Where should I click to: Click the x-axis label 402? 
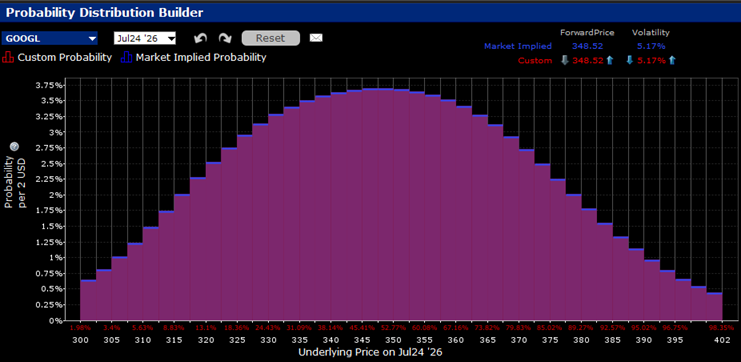pyautogui.click(x=722, y=340)
